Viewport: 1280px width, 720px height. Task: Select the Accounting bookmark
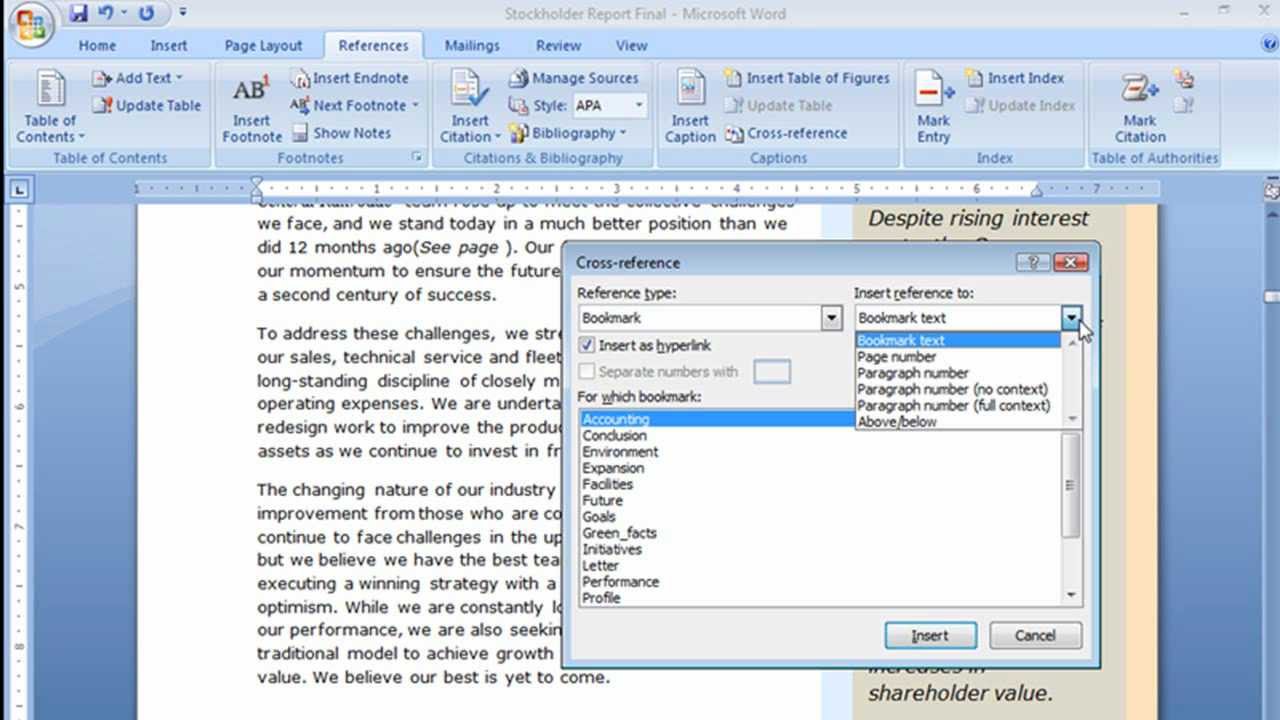click(717, 419)
